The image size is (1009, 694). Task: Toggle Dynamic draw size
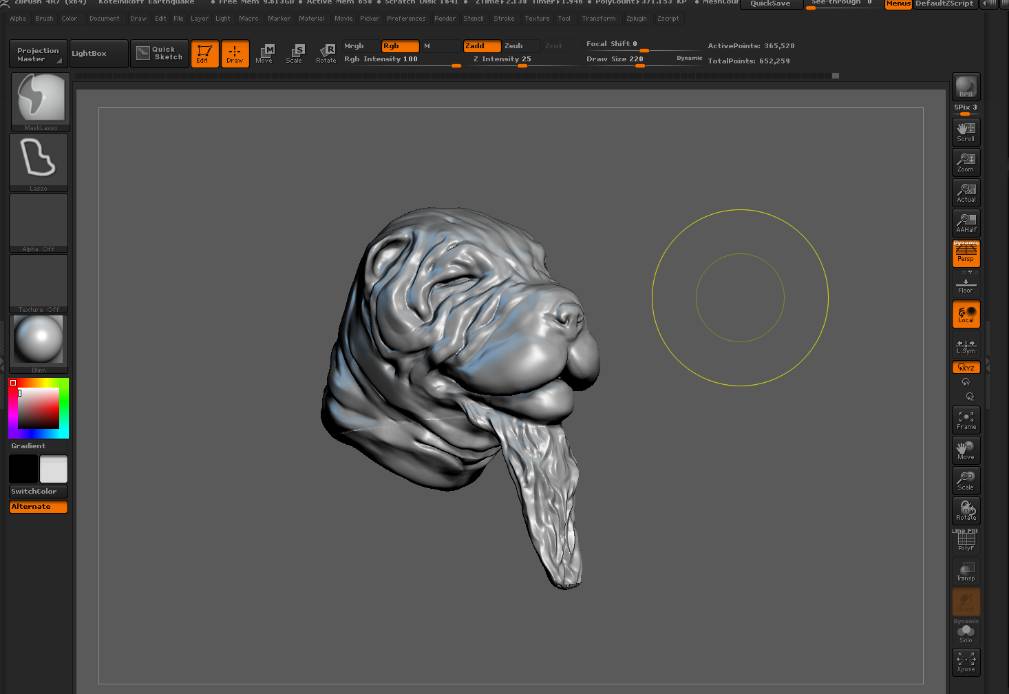coord(689,59)
